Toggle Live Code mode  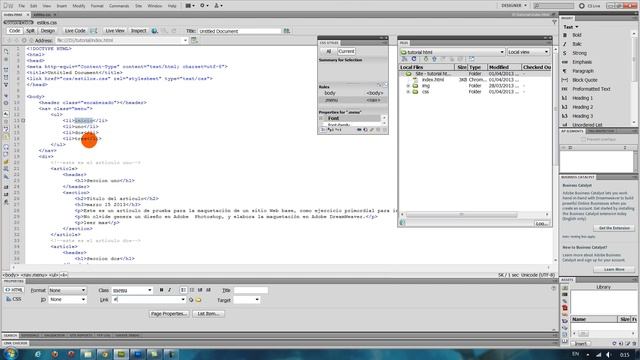point(75,31)
